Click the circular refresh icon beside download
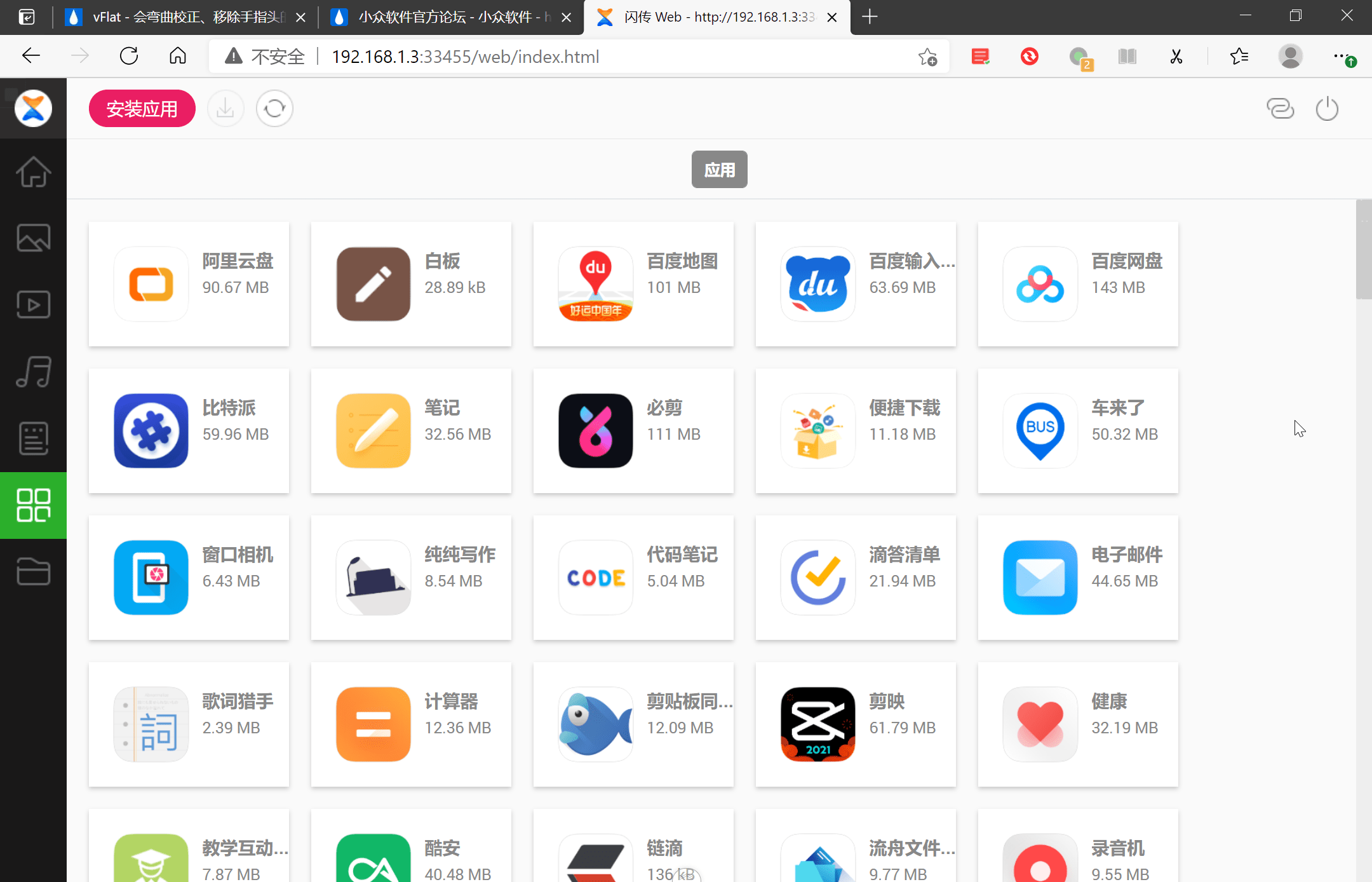The height and width of the screenshot is (882, 1372). click(274, 109)
